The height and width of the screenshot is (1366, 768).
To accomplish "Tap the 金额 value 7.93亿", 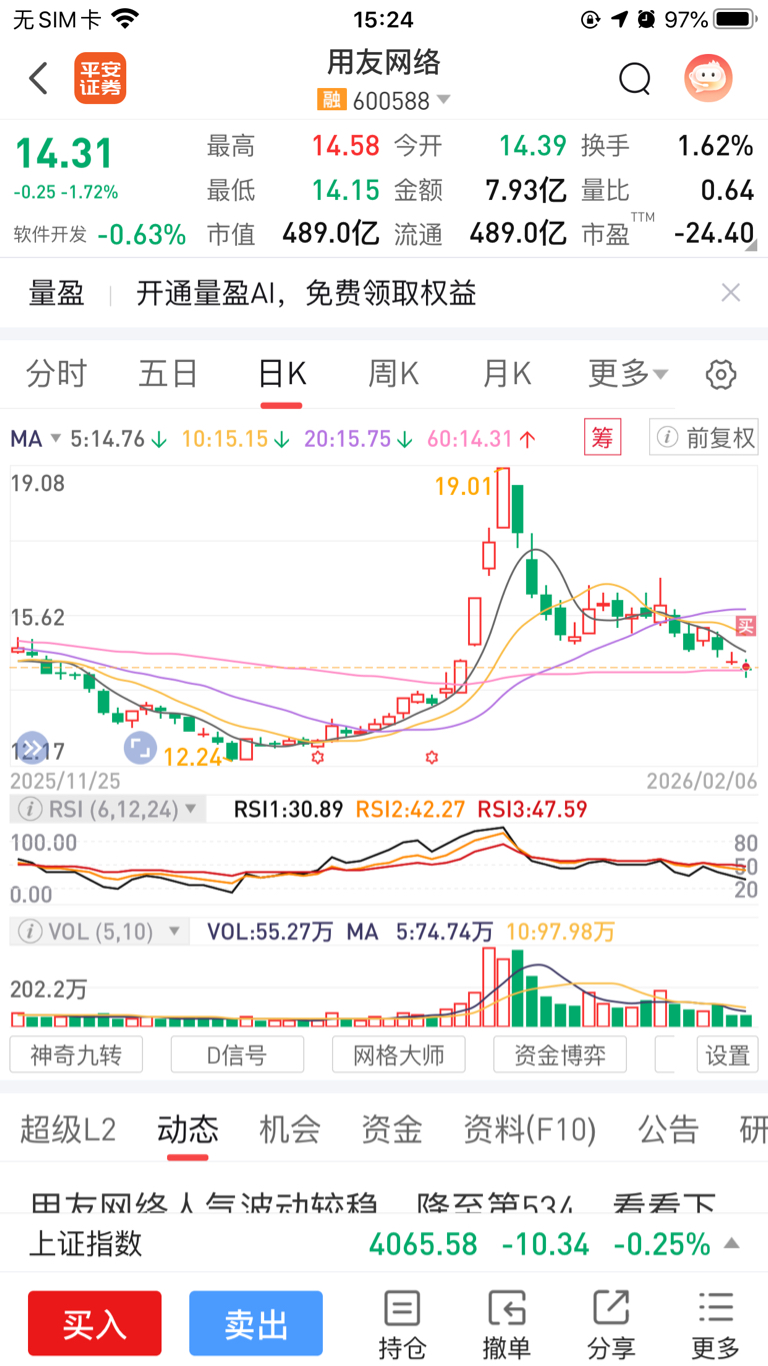I will point(526,190).
